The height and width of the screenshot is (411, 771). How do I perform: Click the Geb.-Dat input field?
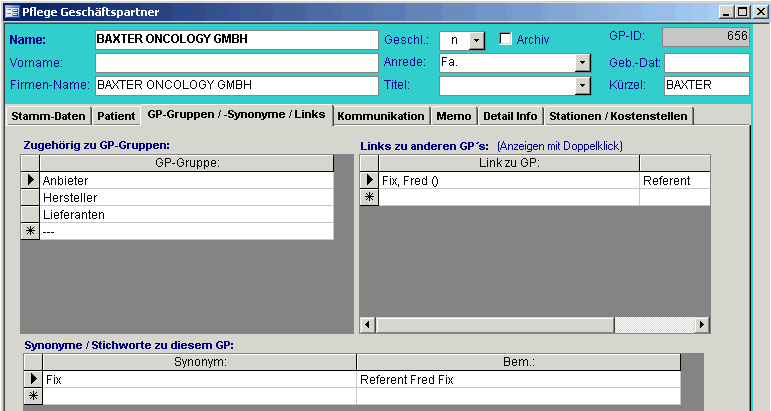[x=707, y=63]
